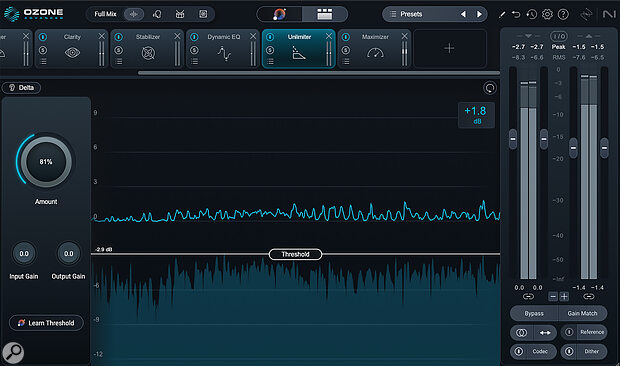The width and height of the screenshot is (620, 366).
Task: Select the Clarity module tab
Action: tap(72, 49)
